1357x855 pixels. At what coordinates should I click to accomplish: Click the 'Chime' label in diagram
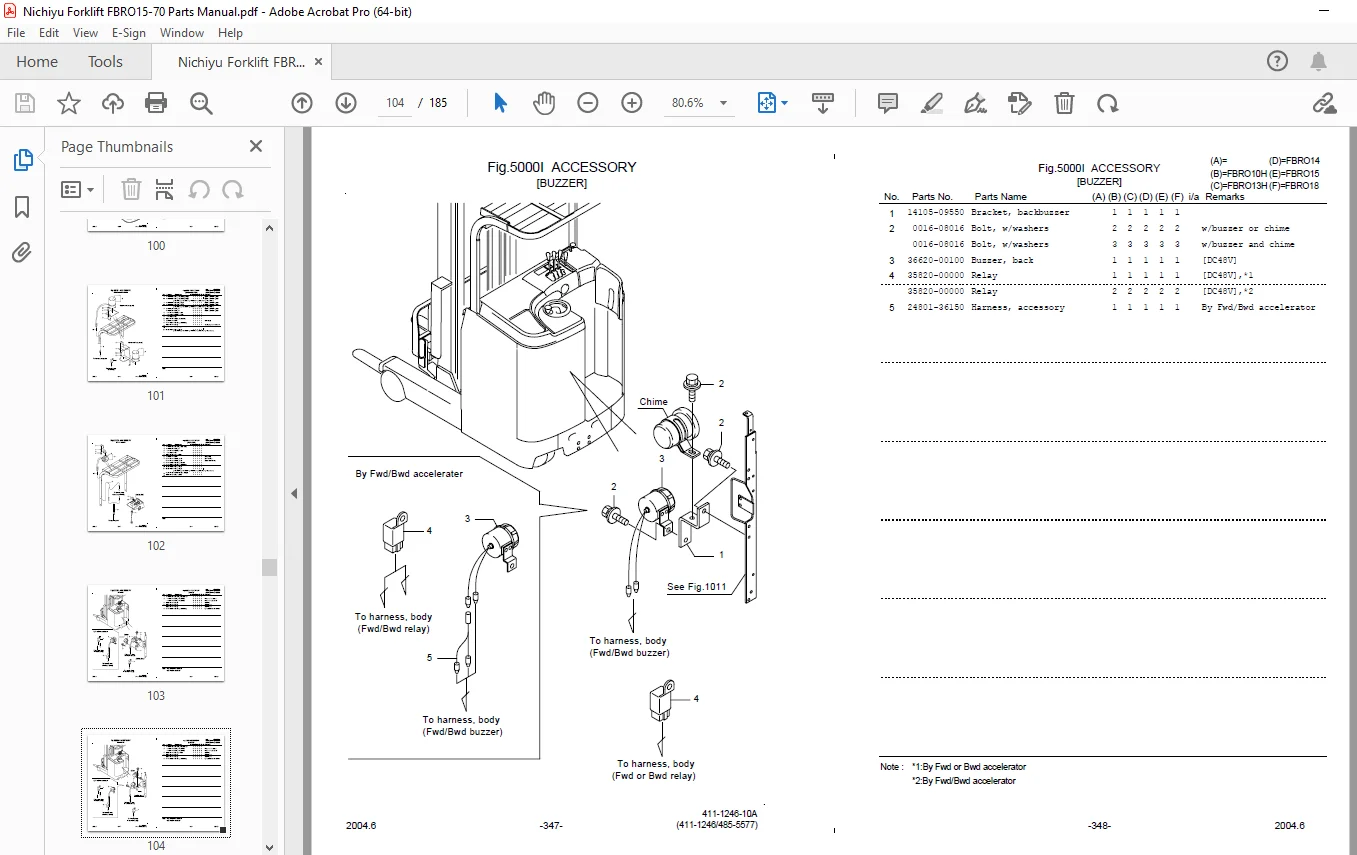click(654, 402)
